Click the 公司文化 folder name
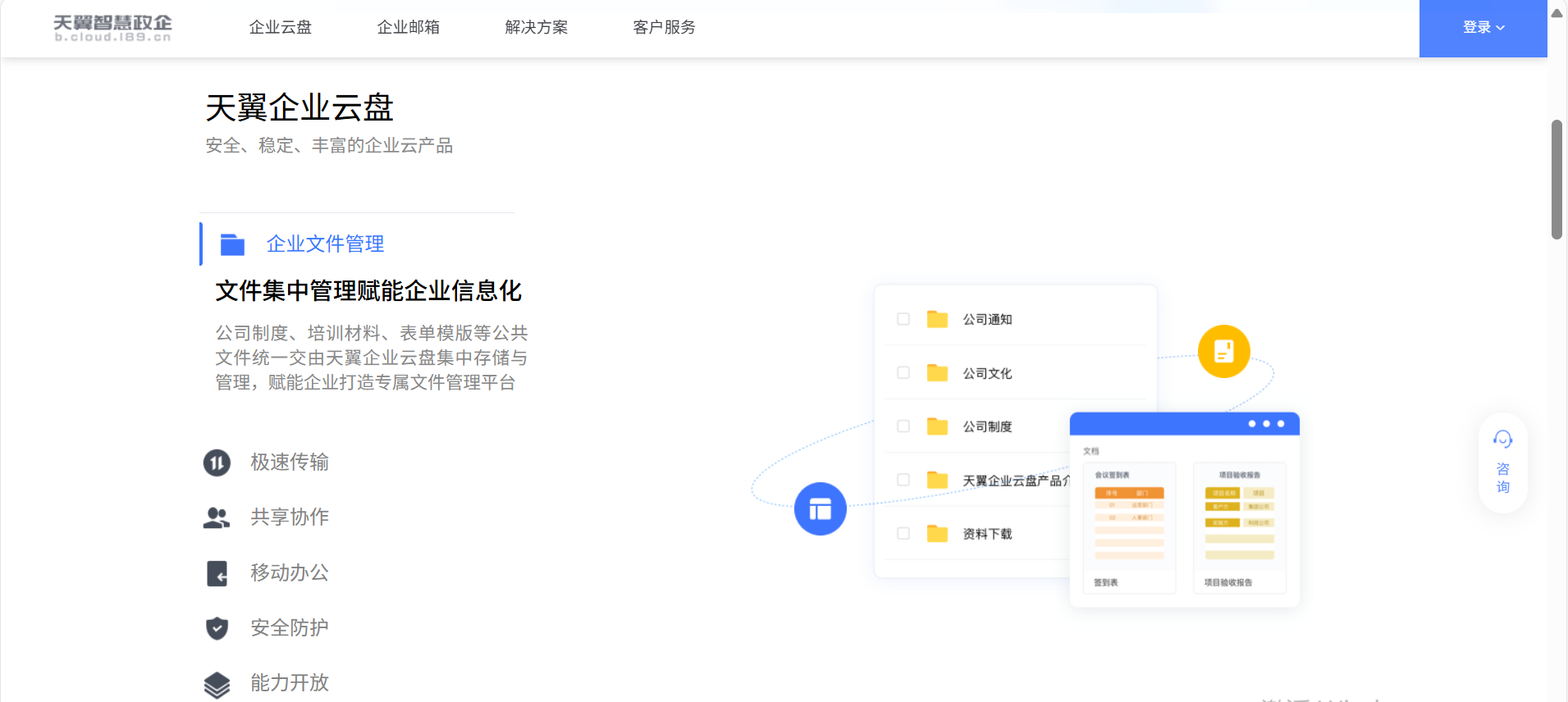The height and width of the screenshot is (702, 1568). [x=987, y=373]
